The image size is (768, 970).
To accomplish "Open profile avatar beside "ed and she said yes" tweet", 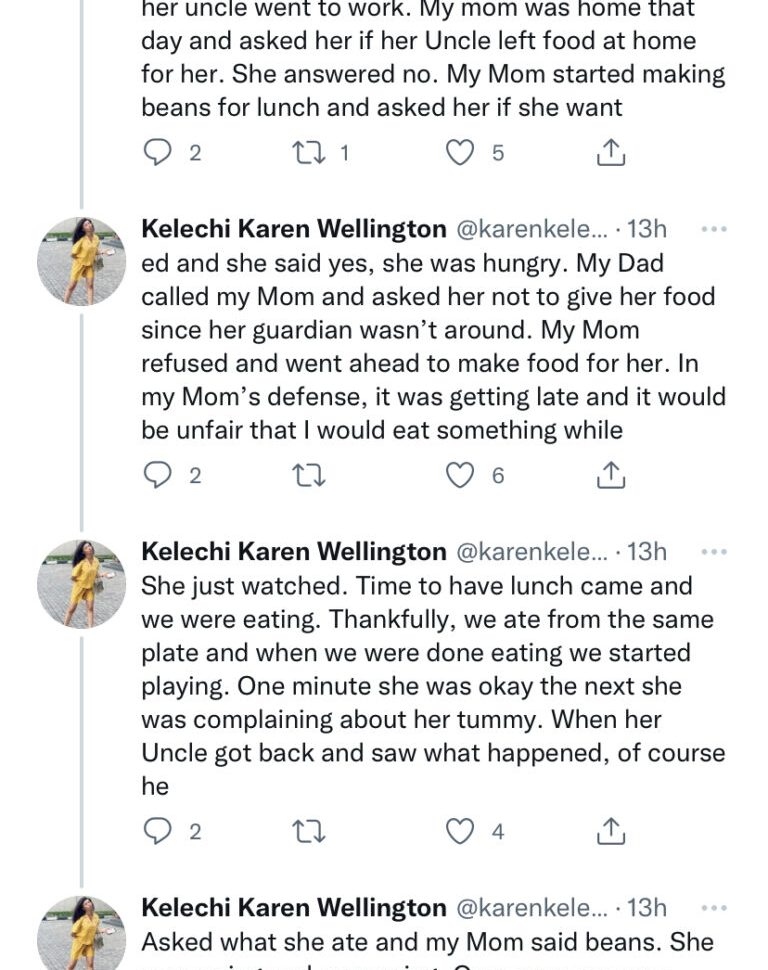I will [x=81, y=260].
